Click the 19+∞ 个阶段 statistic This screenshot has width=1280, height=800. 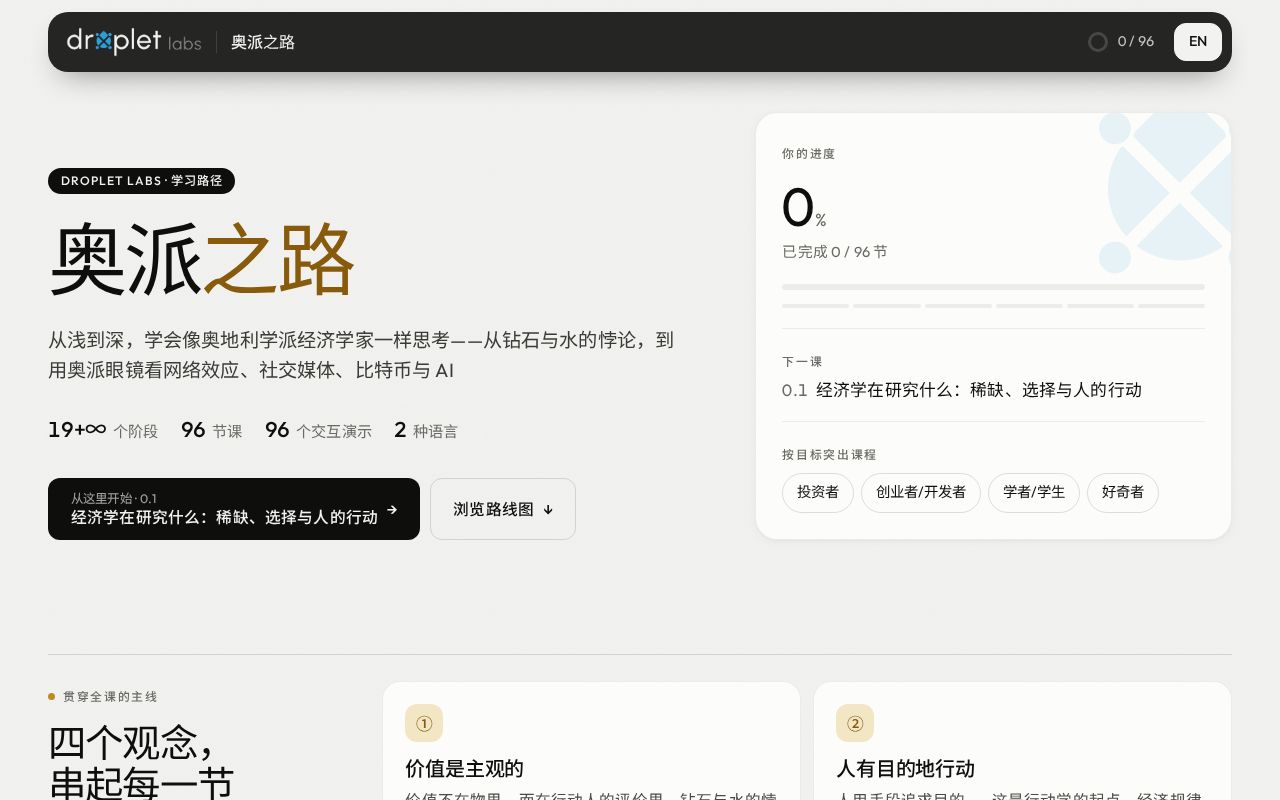103,430
